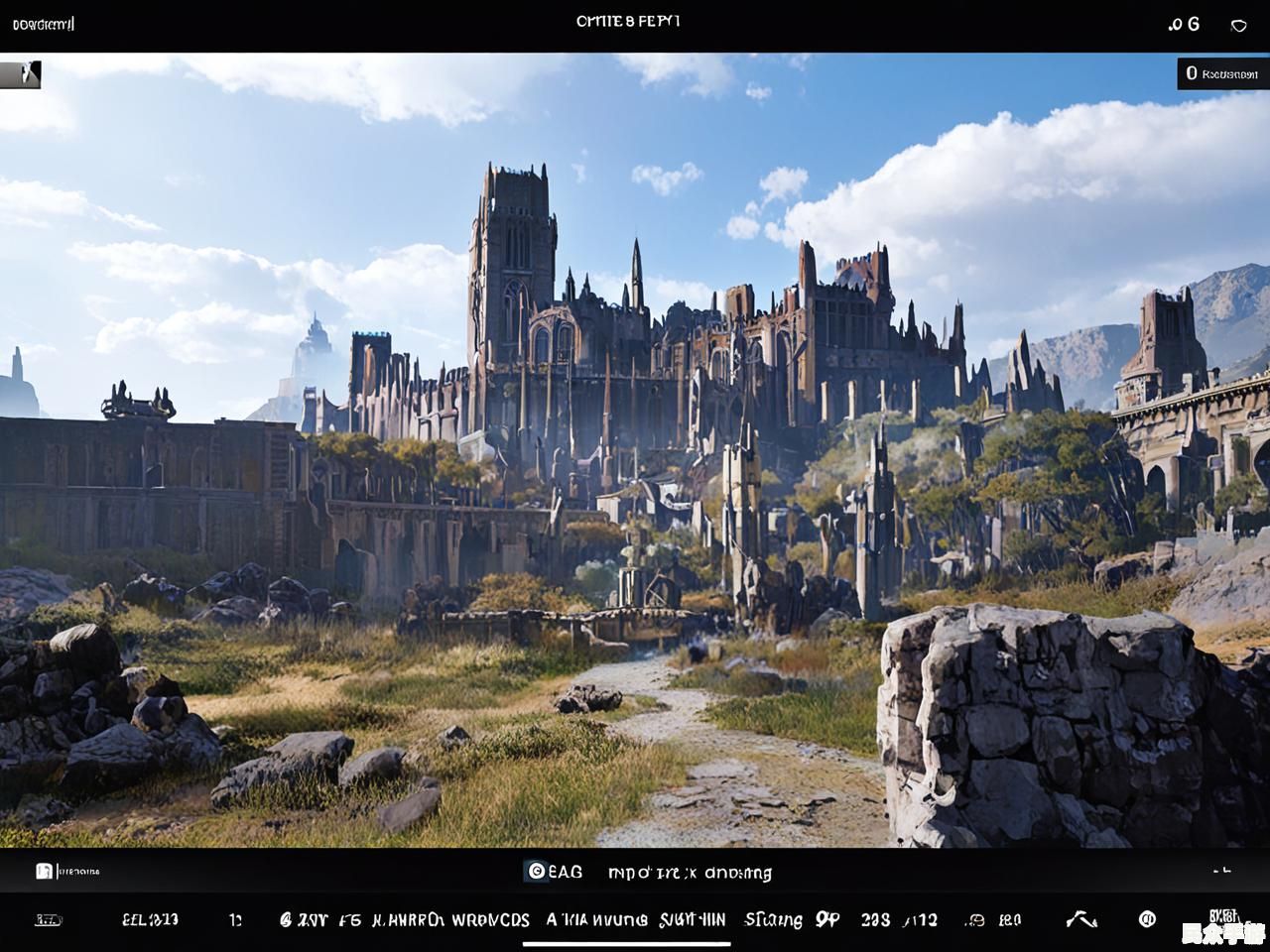Tap the shield icon in the top-right corner

[x=1238, y=25]
